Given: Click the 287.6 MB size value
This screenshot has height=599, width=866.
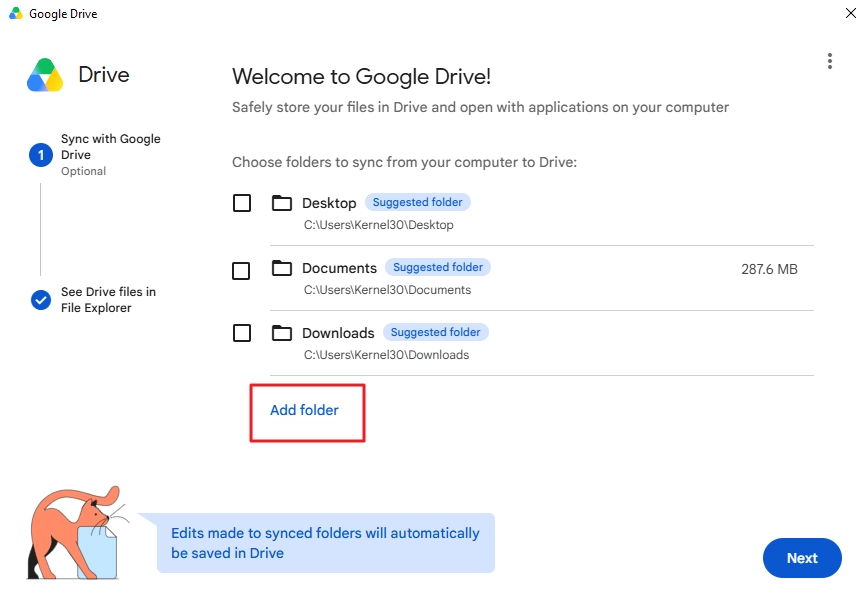Looking at the screenshot, I should [x=769, y=269].
